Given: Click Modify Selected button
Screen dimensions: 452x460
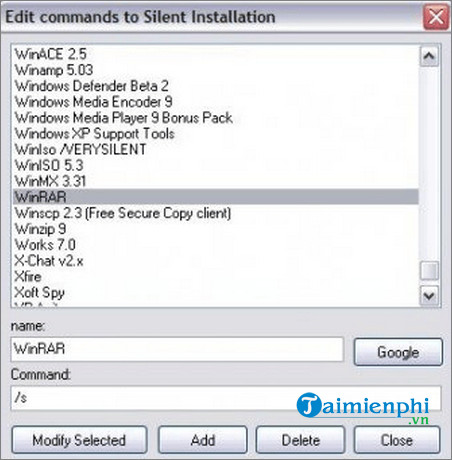Looking at the screenshot, I should click(79, 440).
